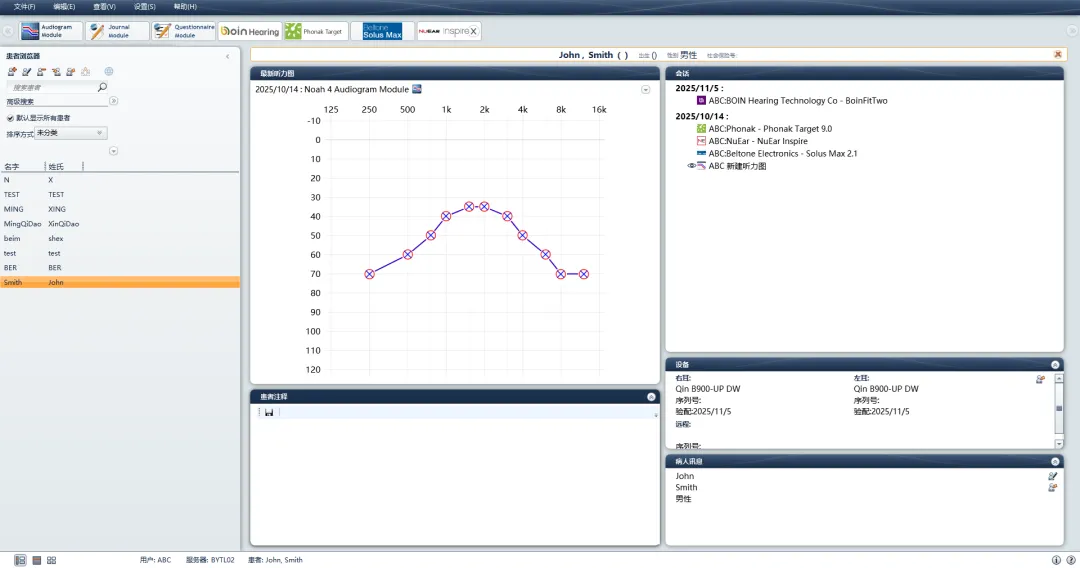Viewport: 1080px width, 568px height.
Task: Collapse the devices panel
Action: pyautogui.click(x=1055, y=365)
